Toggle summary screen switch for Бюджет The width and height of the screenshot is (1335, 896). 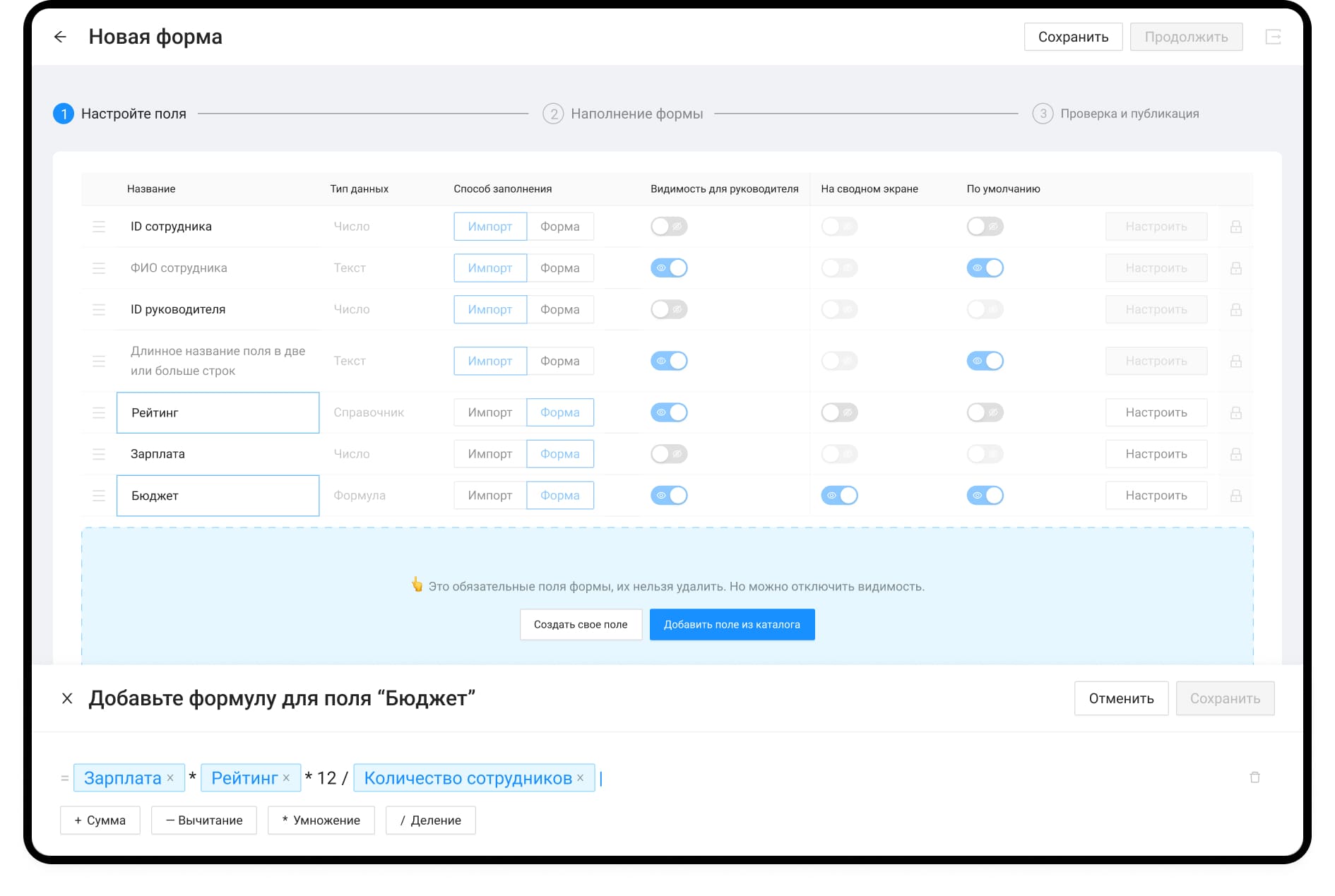pyautogui.click(x=840, y=496)
